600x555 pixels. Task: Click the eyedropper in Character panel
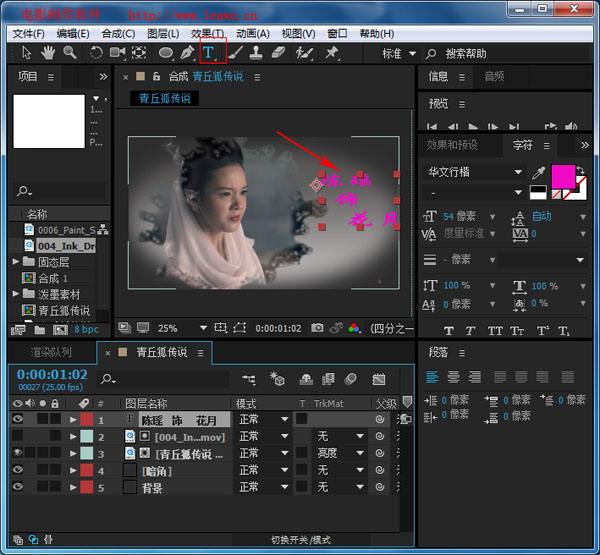pos(538,173)
